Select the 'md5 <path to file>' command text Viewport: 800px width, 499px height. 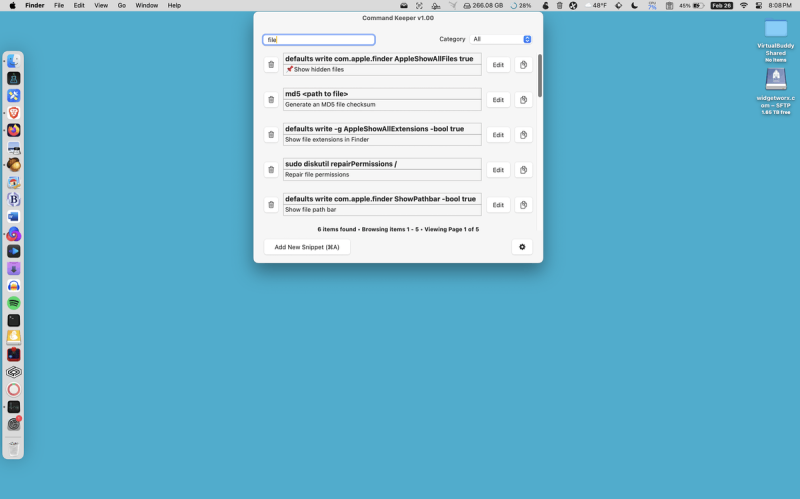[x=382, y=94]
